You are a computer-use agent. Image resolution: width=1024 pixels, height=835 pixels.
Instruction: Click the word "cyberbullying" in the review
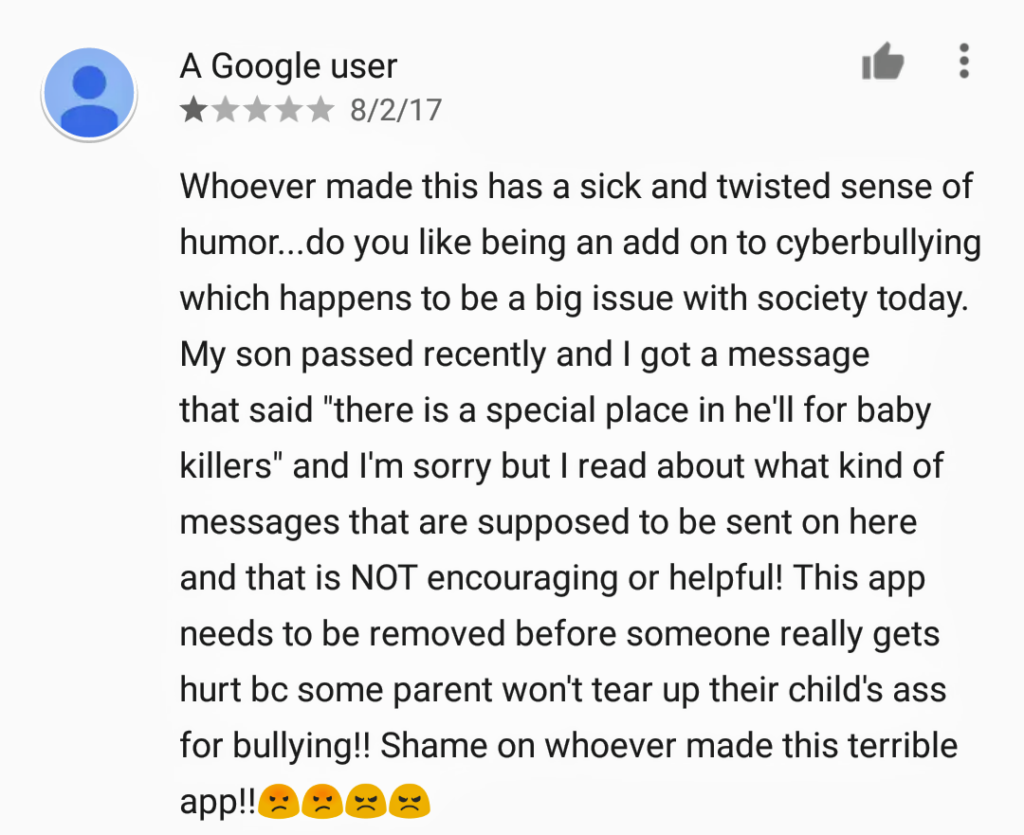pyautogui.click(x=878, y=244)
